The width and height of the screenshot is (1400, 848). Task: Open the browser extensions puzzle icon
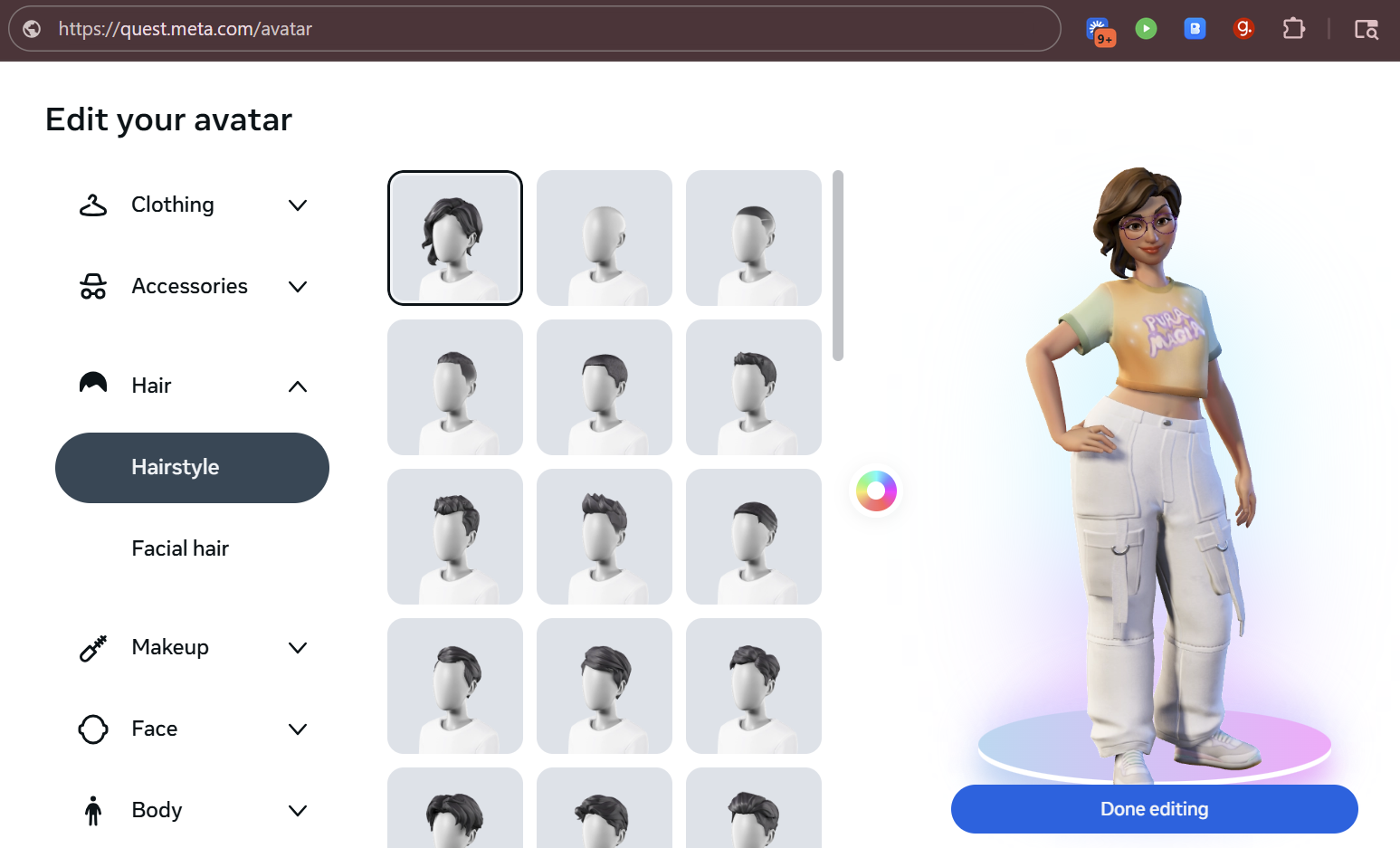click(1293, 29)
